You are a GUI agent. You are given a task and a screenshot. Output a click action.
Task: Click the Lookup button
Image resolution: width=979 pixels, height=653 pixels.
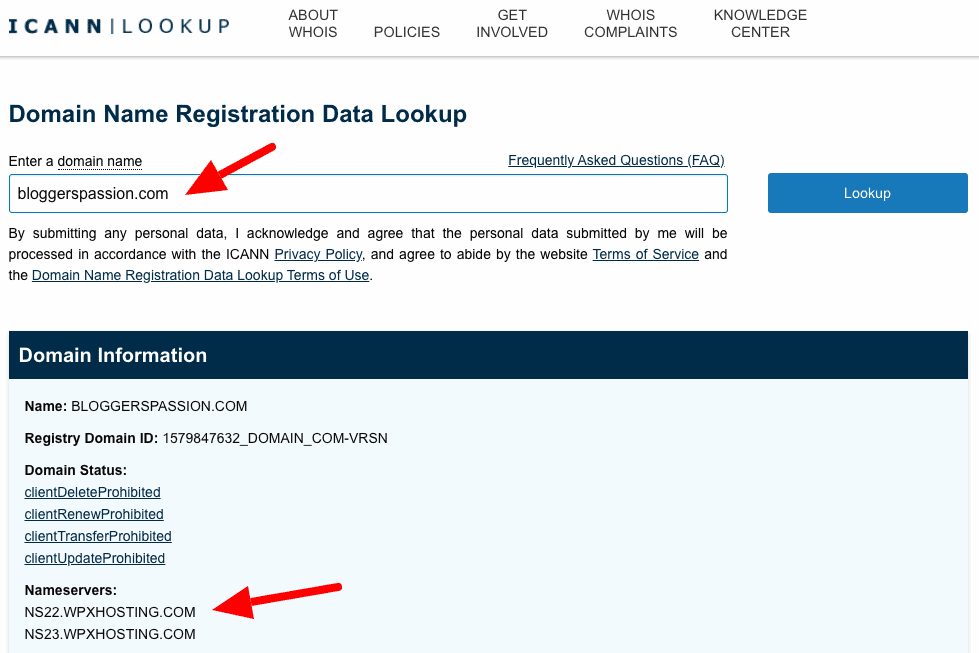coord(867,193)
